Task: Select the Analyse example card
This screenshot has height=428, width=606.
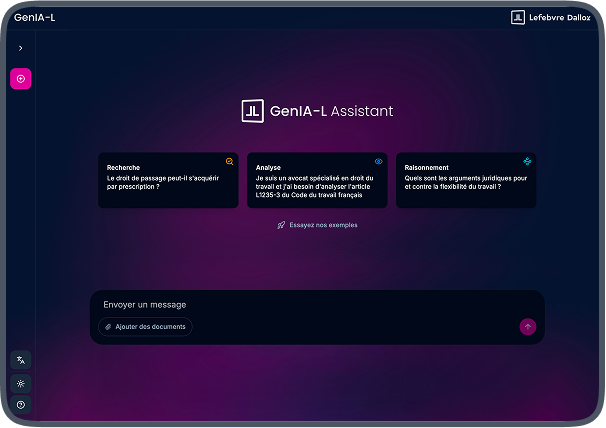Action: point(317,181)
